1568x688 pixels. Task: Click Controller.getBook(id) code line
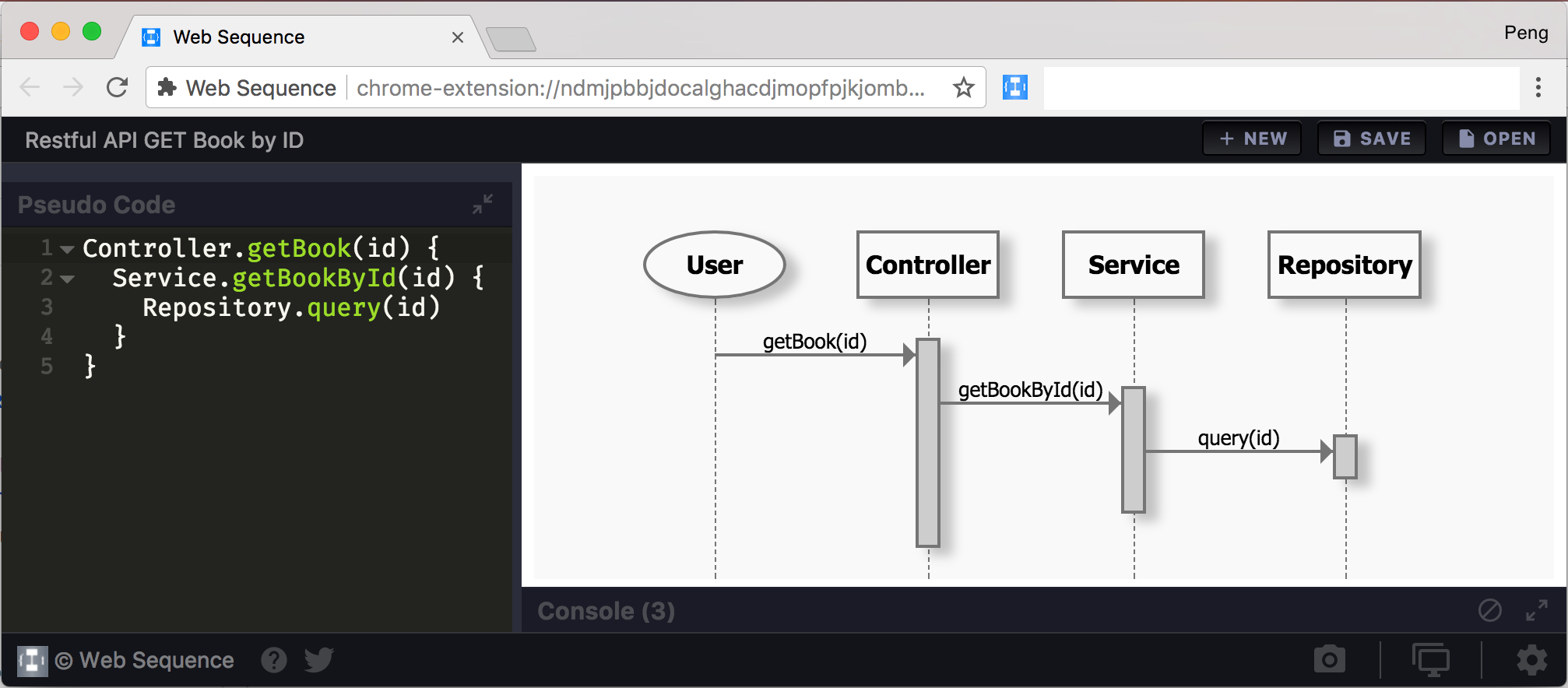(x=262, y=248)
